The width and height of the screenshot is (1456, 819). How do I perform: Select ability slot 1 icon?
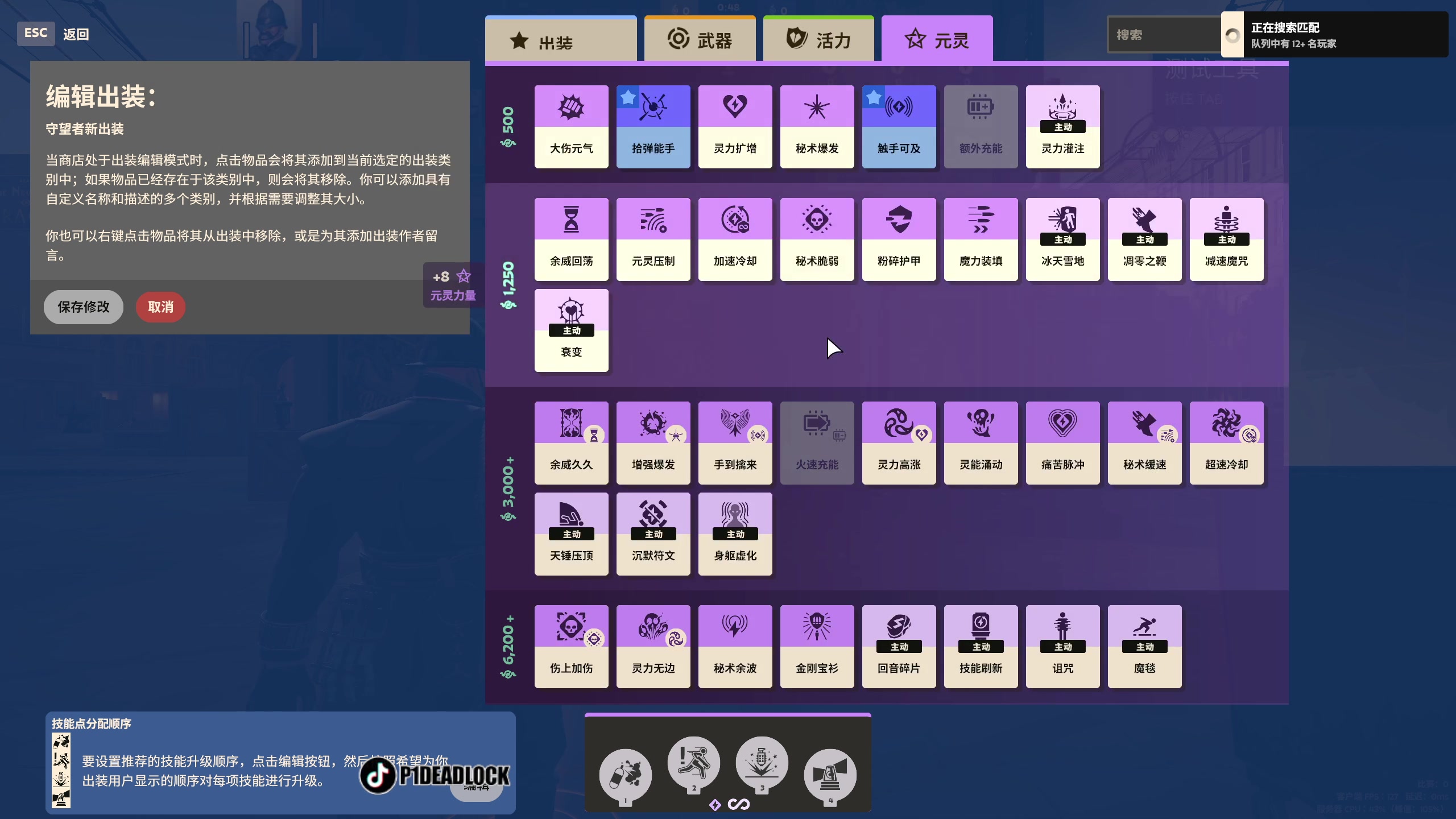[625, 775]
